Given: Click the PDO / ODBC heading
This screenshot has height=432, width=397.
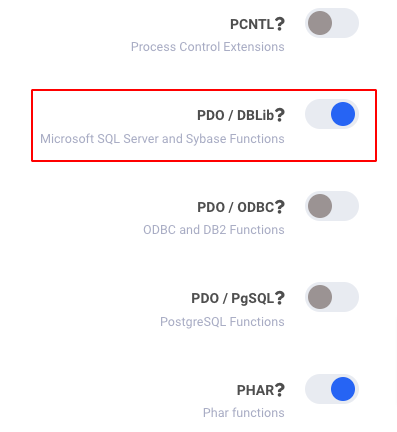Looking at the screenshot, I should coord(236,207).
